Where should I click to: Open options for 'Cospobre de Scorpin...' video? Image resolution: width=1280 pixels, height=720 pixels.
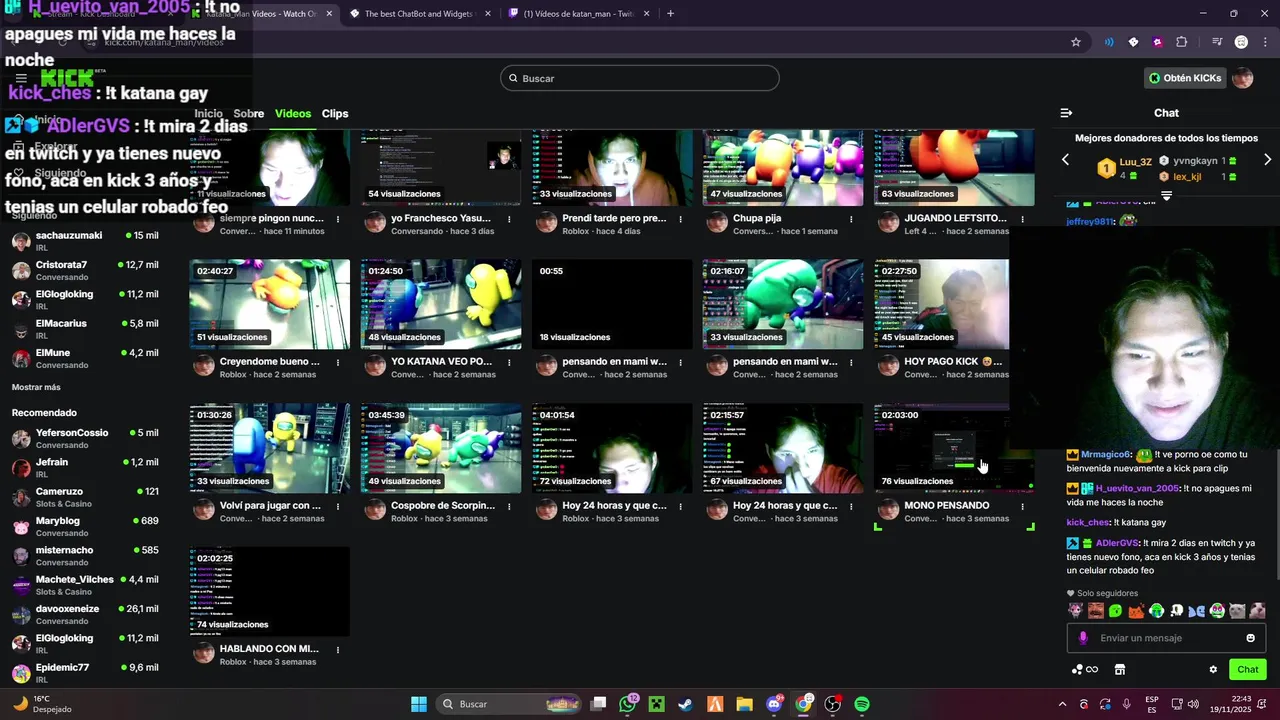[509, 506]
